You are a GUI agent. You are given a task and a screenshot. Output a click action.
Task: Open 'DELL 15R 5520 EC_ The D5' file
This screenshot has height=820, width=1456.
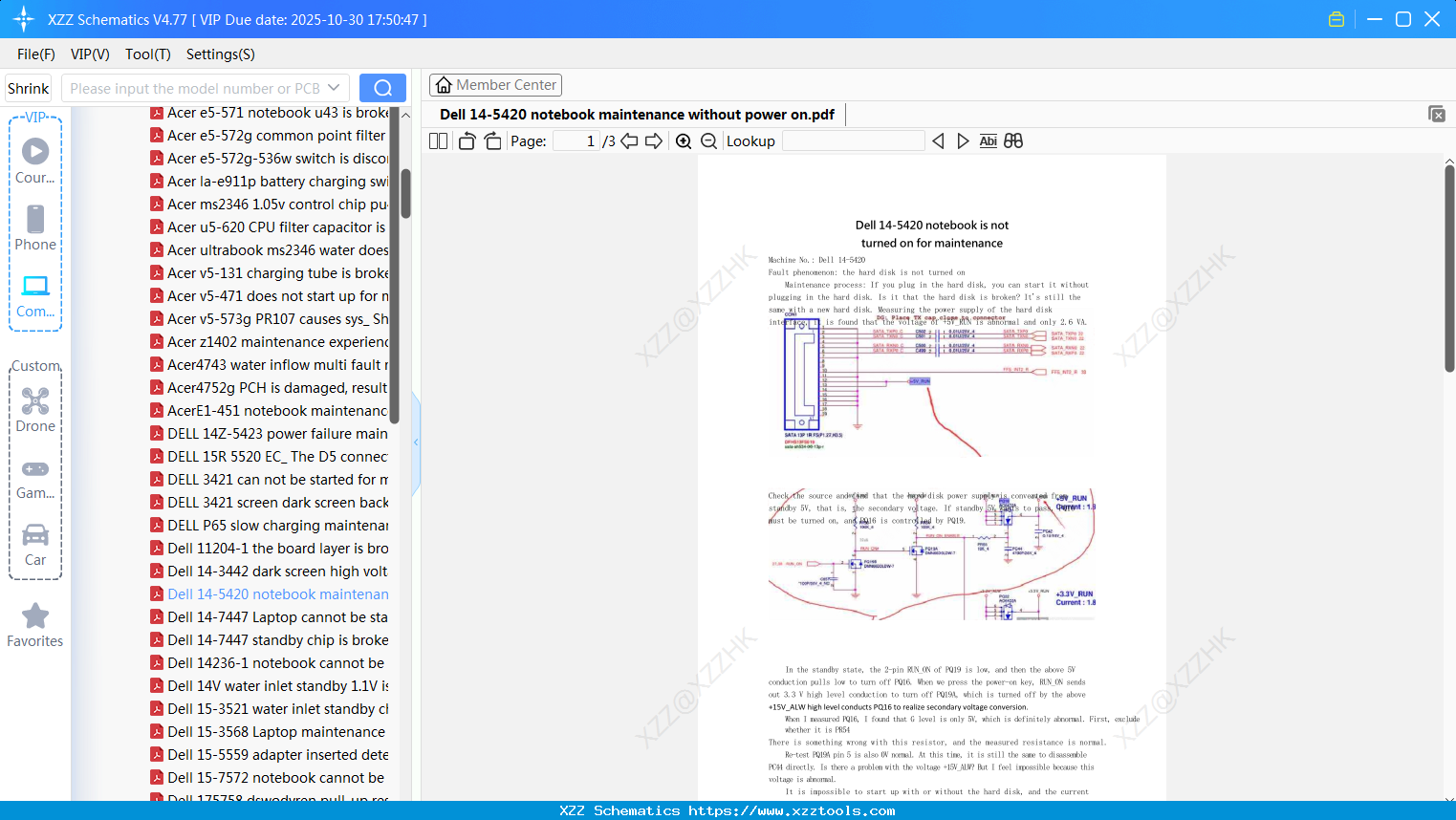click(269, 457)
